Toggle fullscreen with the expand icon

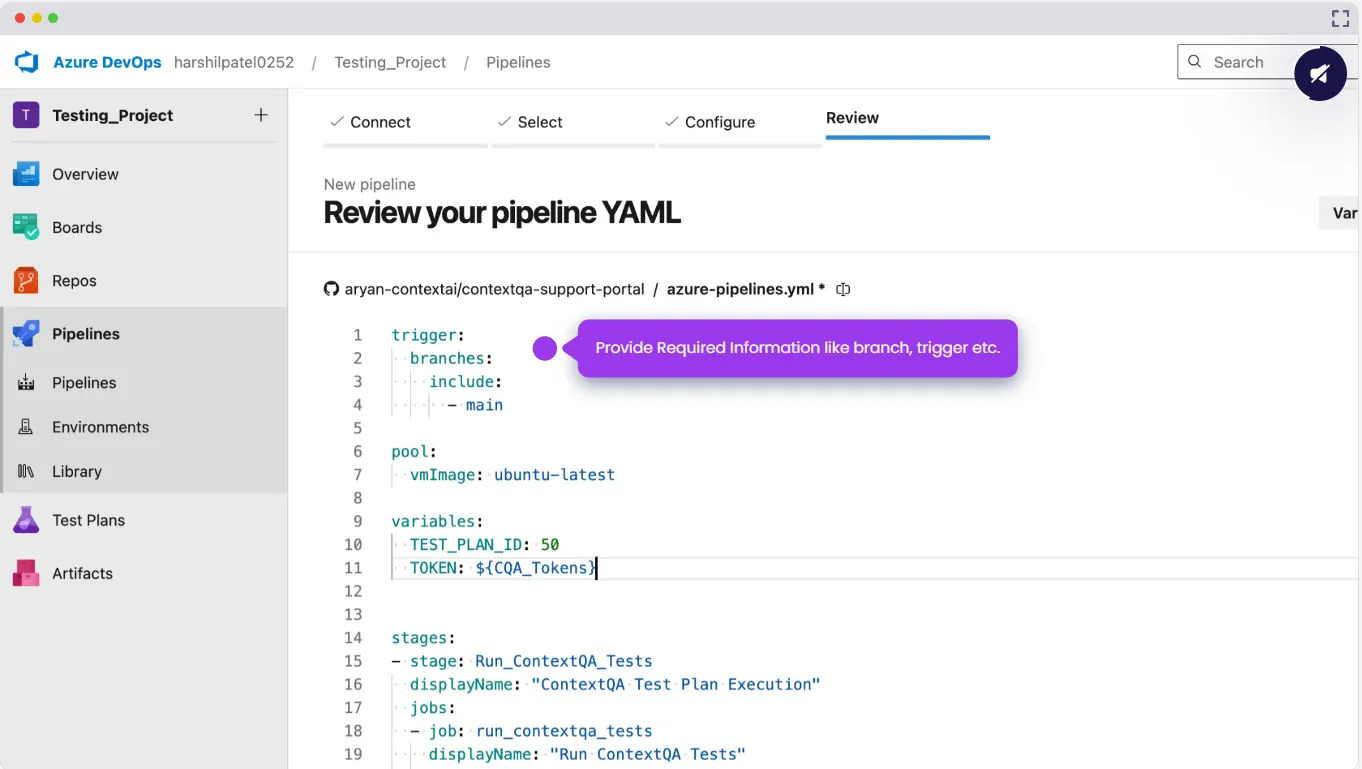pos(1340,18)
